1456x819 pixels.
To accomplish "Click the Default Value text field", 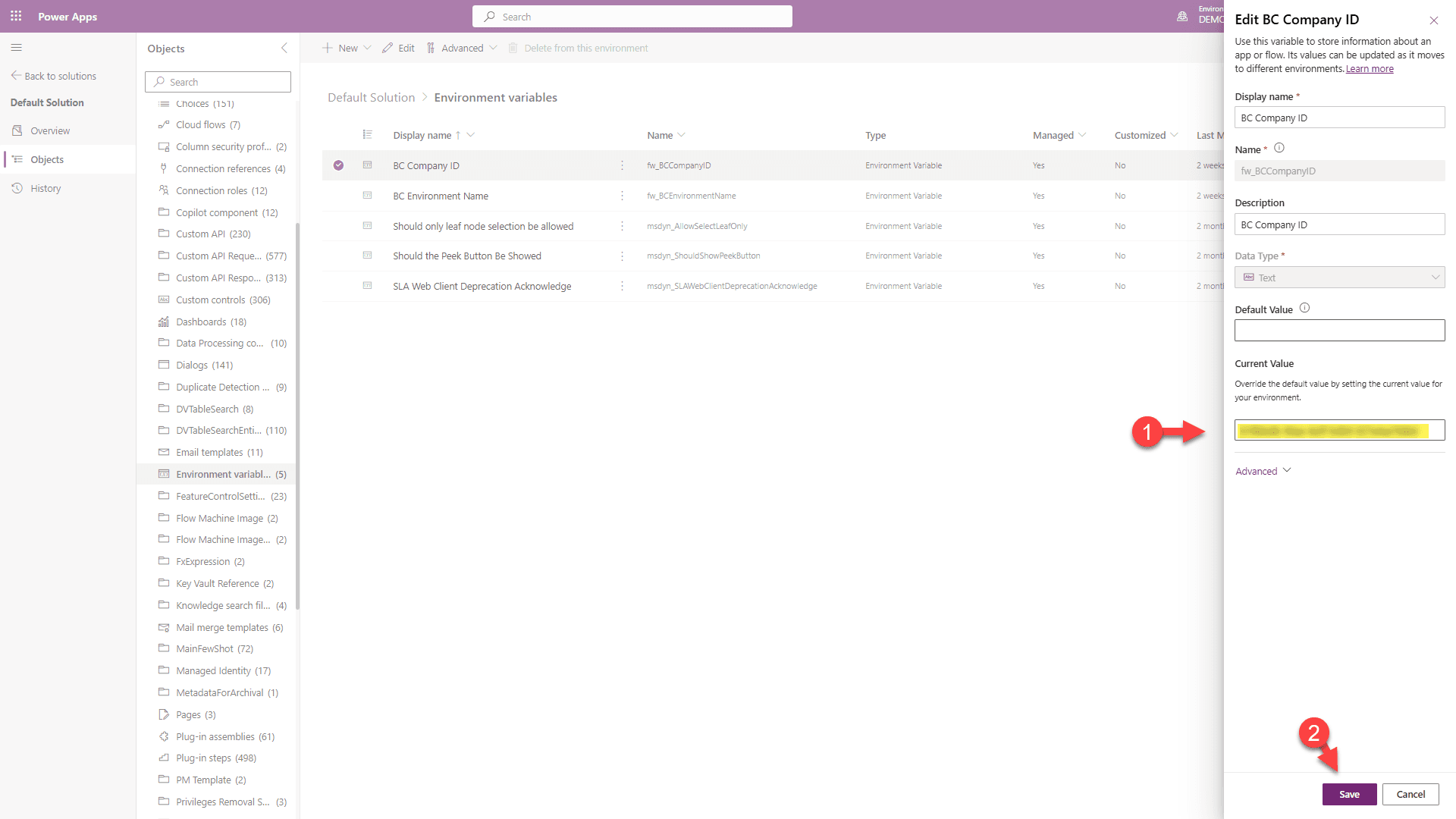I will click(1338, 330).
